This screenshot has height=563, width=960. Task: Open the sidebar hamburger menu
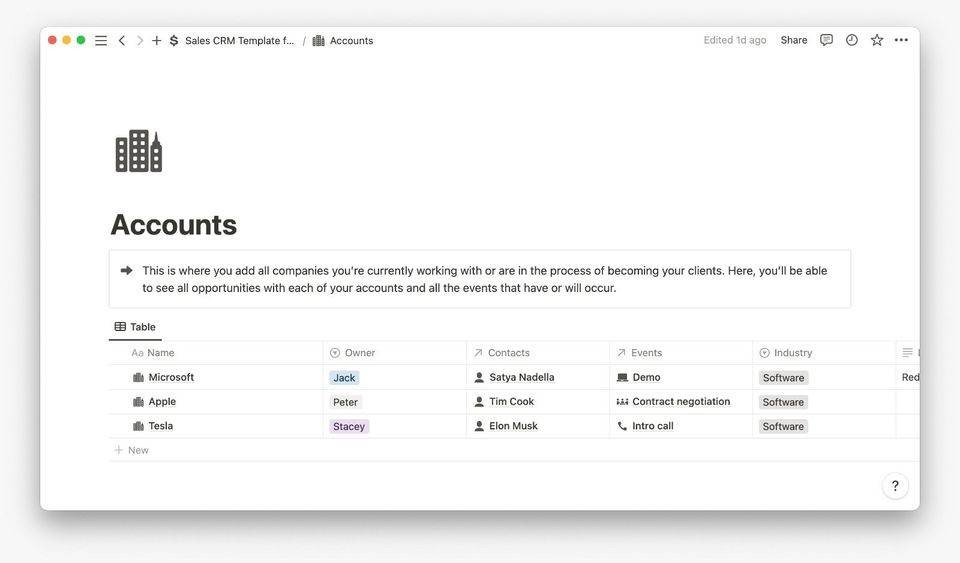101,41
